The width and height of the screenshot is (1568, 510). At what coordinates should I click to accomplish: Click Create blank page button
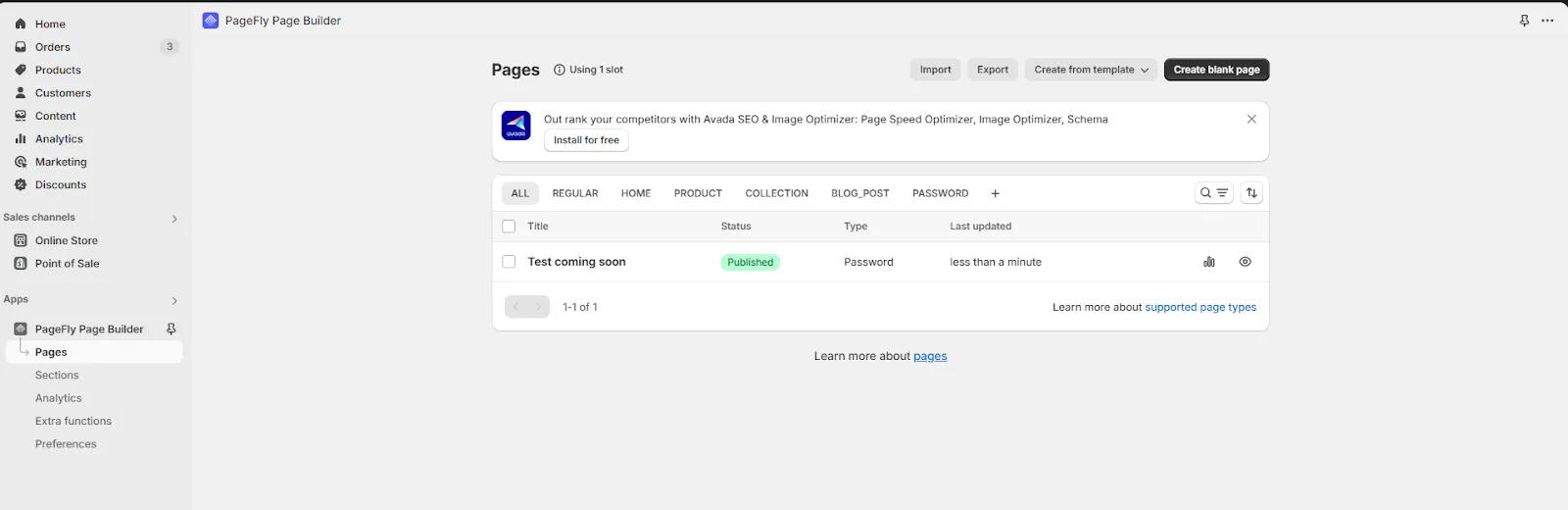tap(1217, 70)
